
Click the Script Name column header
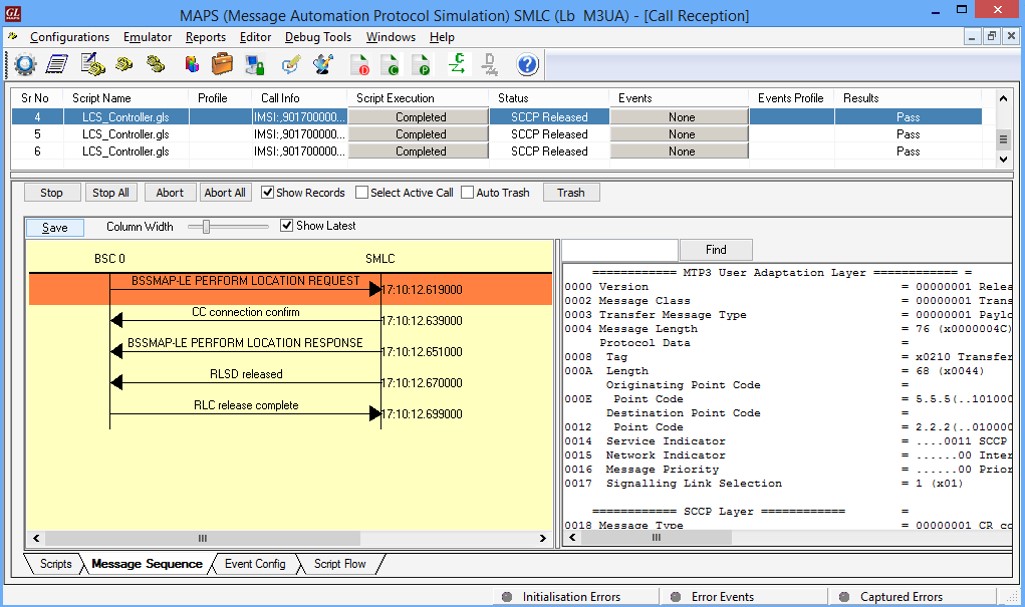click(101, 98)
